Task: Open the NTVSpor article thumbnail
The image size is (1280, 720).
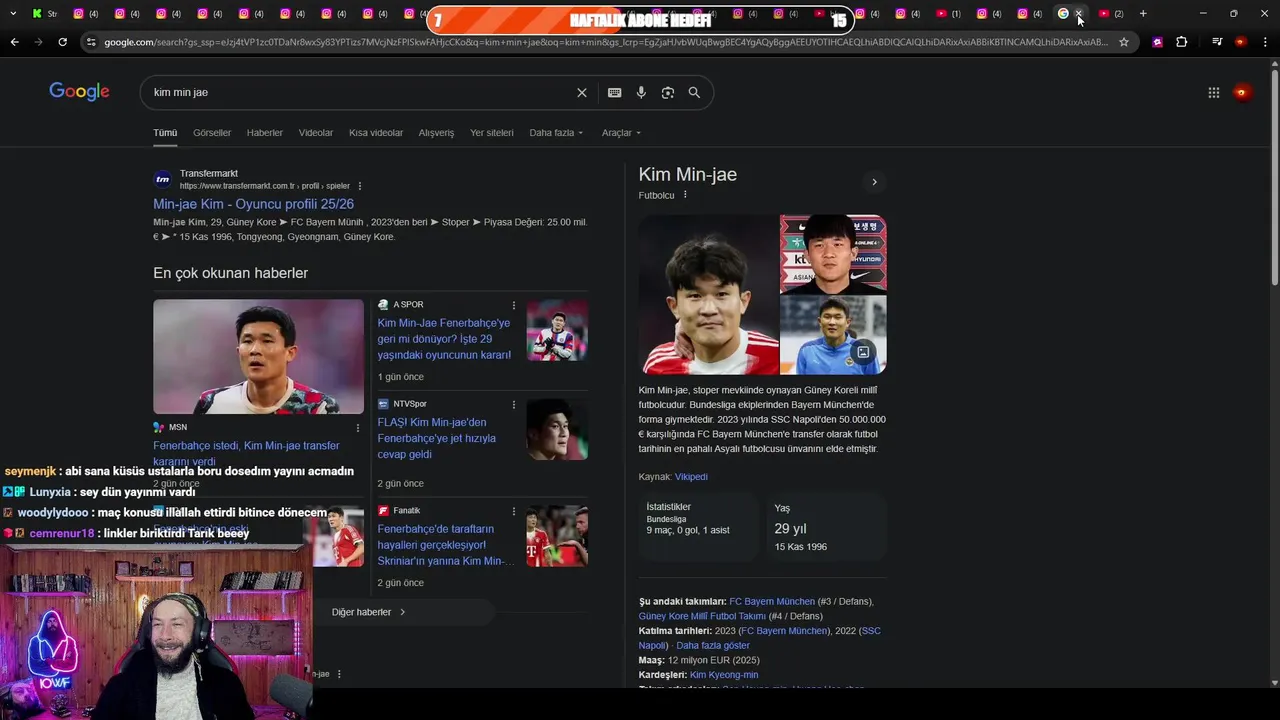Action: pos(557,430)
